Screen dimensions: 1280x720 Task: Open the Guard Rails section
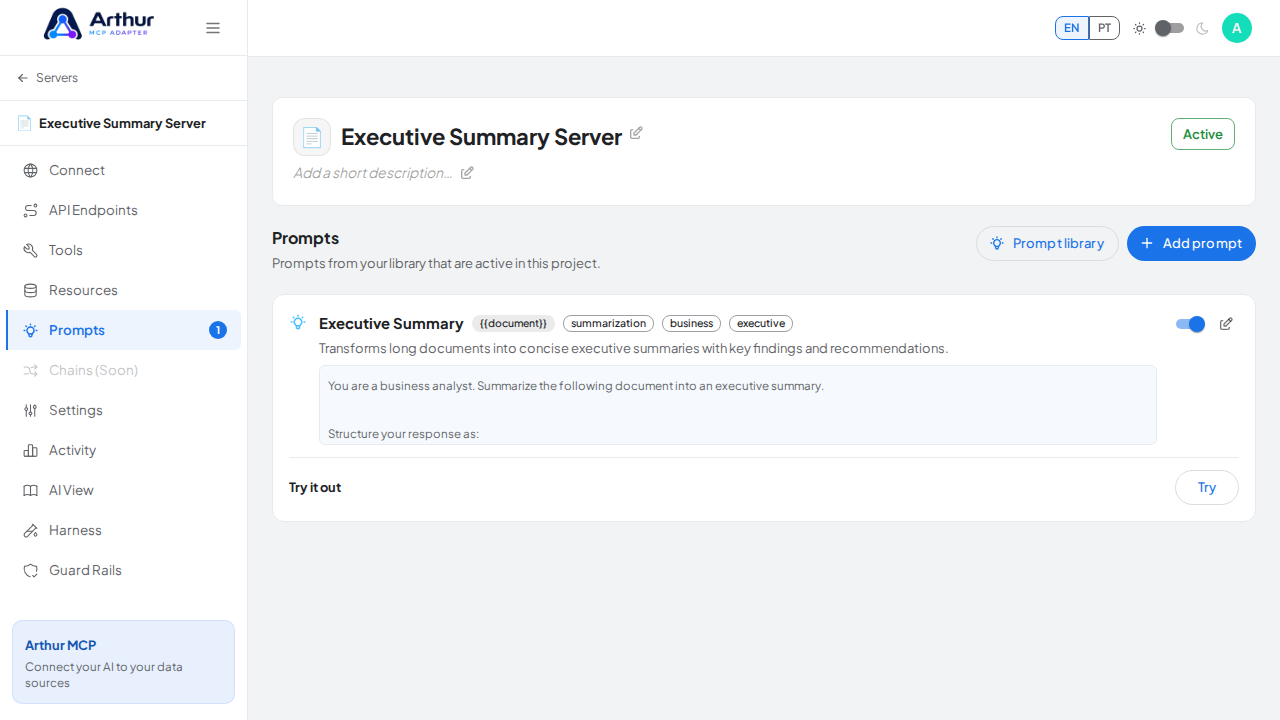coord(123,570)
